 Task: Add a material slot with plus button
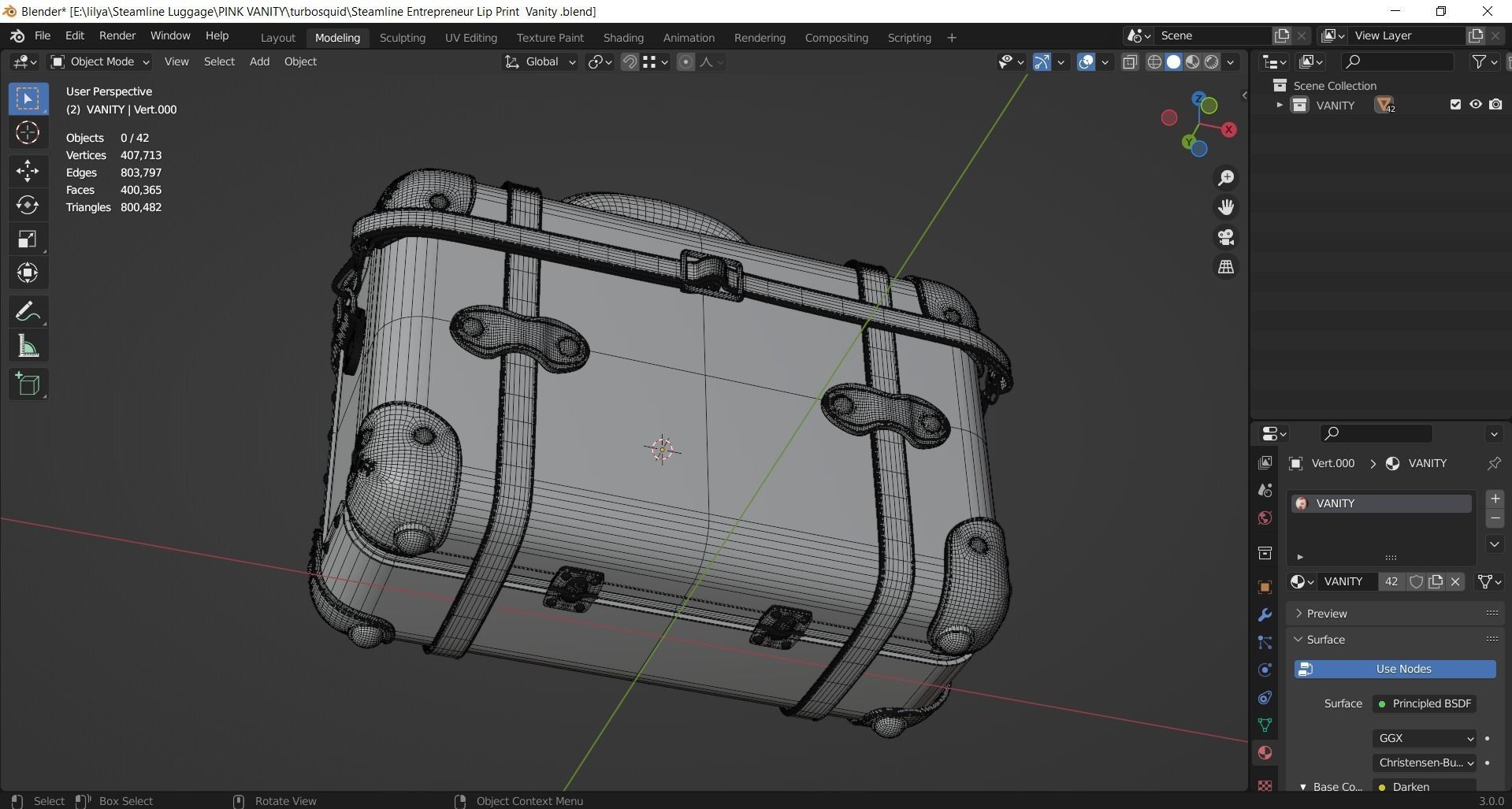click(x=1495, y=499)
